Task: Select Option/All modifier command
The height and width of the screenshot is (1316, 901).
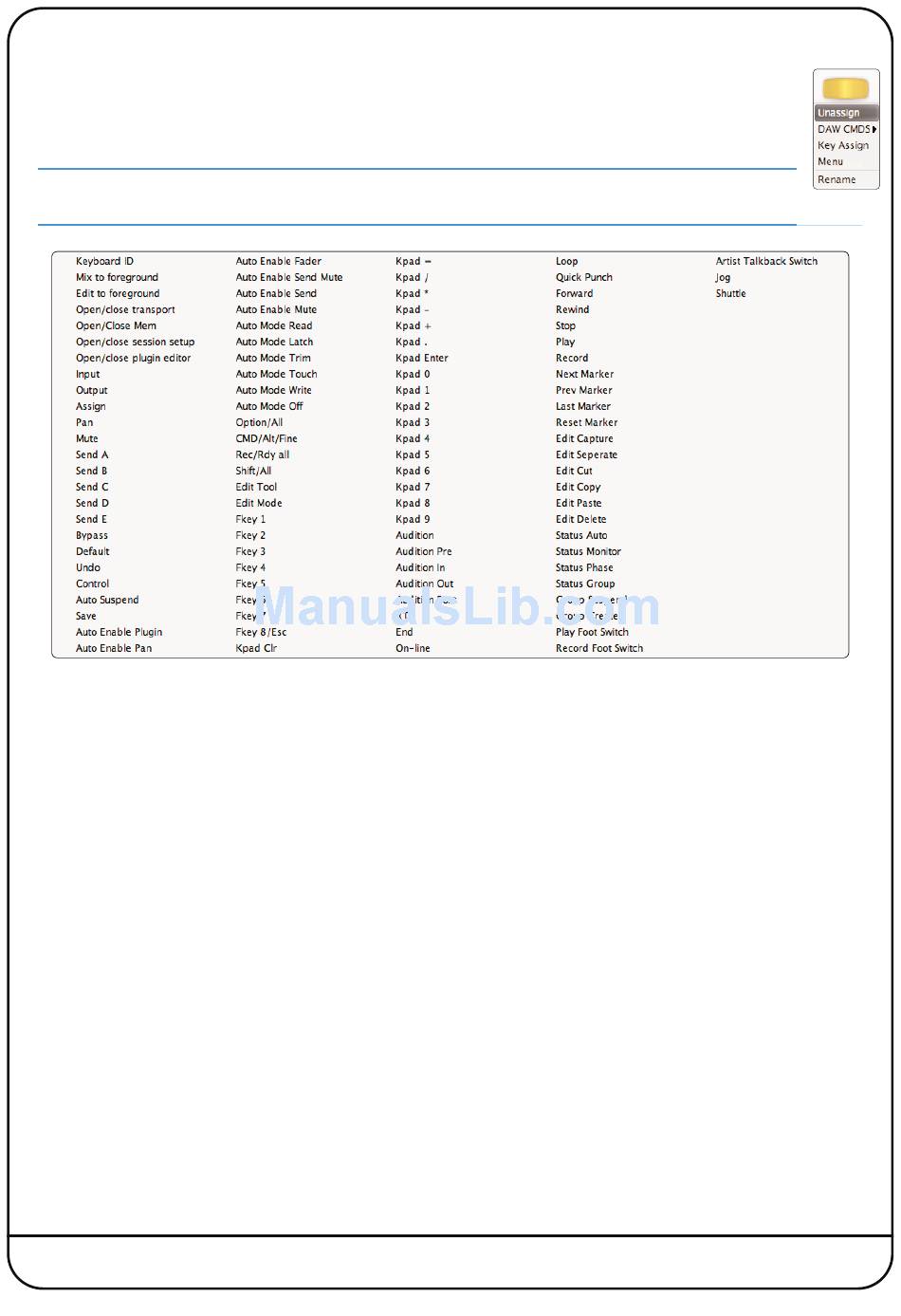Action: (259, 422)
